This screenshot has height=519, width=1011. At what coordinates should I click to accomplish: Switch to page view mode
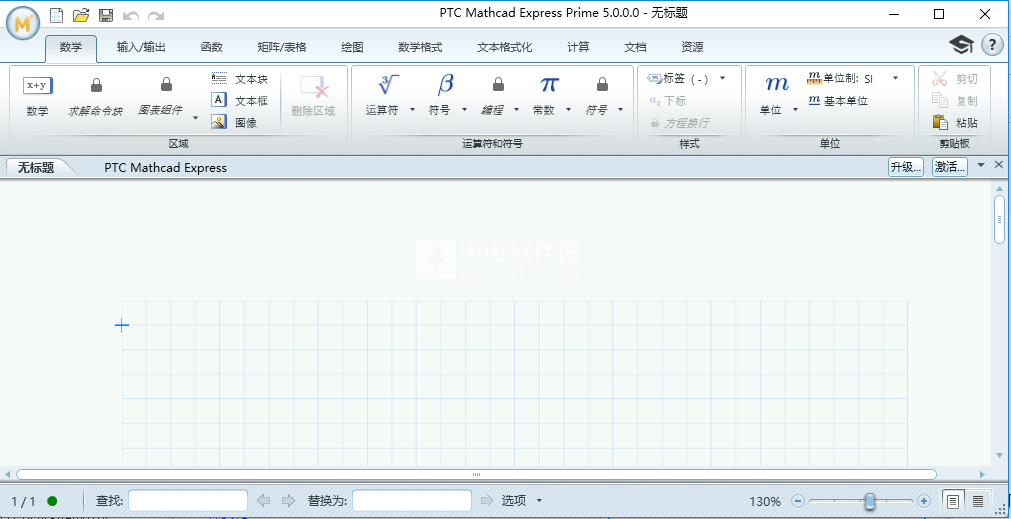coord(953,500)
